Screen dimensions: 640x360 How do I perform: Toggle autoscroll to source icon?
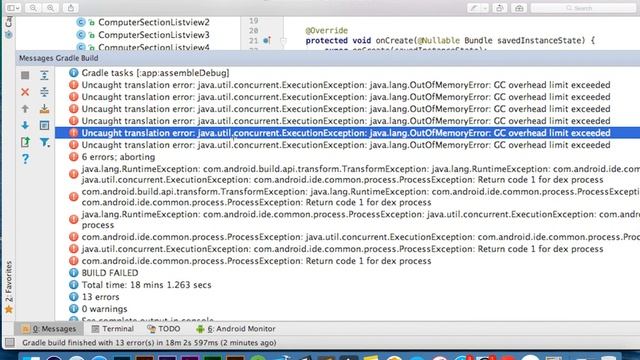pos(44,109)
